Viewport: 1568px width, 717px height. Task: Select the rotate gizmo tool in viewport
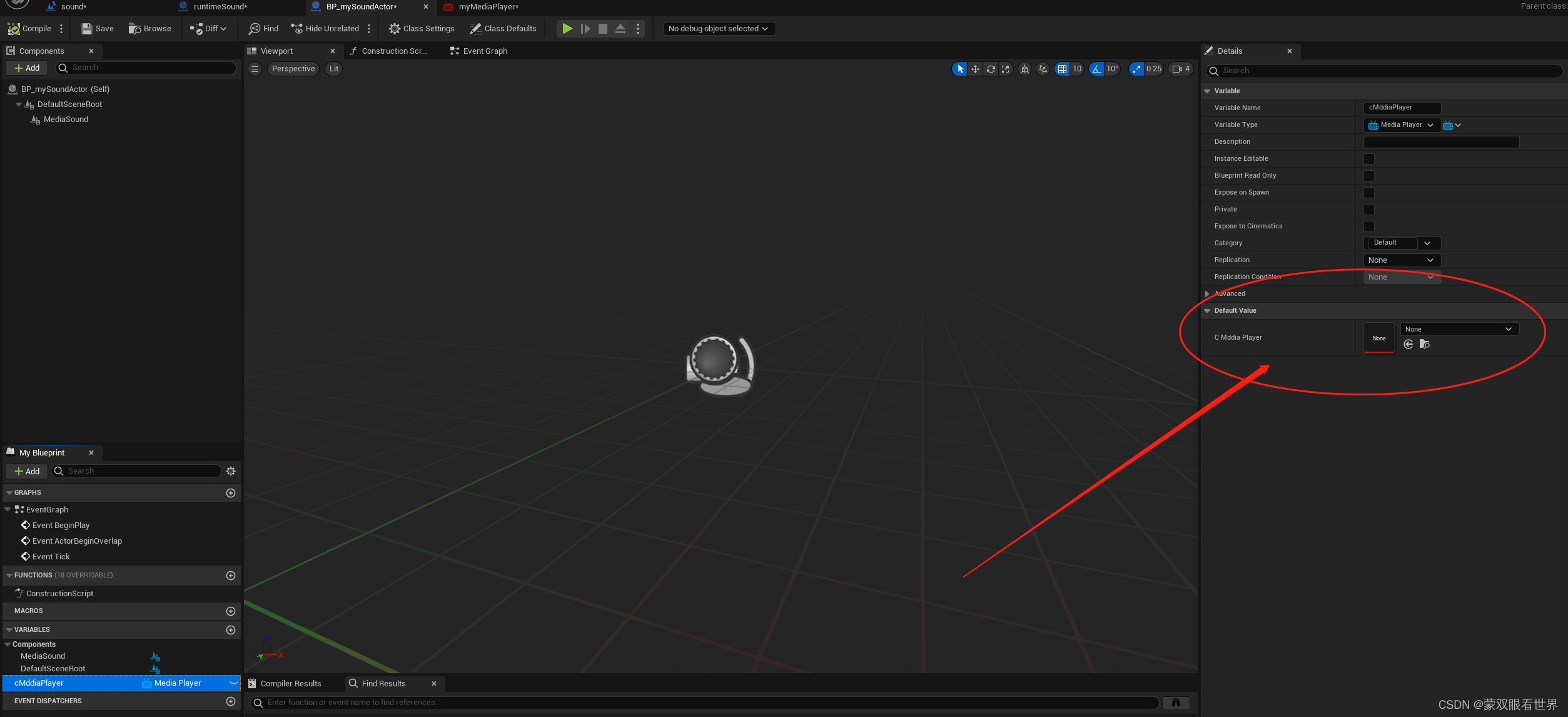[x=991, y=69]
